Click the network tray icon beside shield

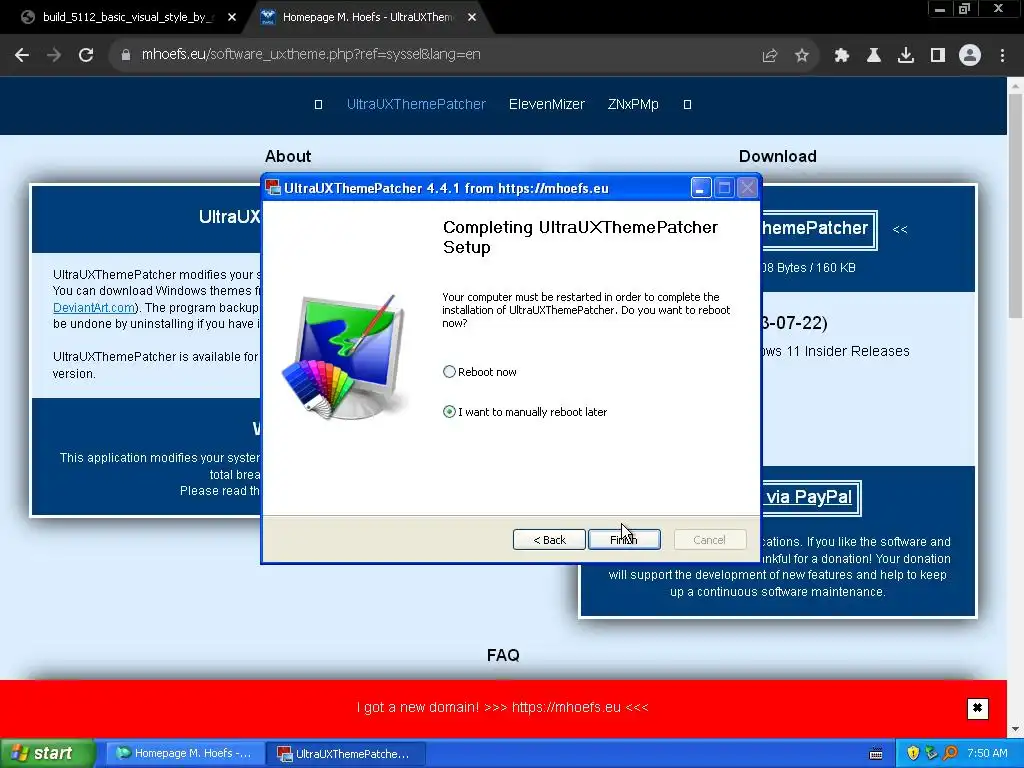(931, 753)
